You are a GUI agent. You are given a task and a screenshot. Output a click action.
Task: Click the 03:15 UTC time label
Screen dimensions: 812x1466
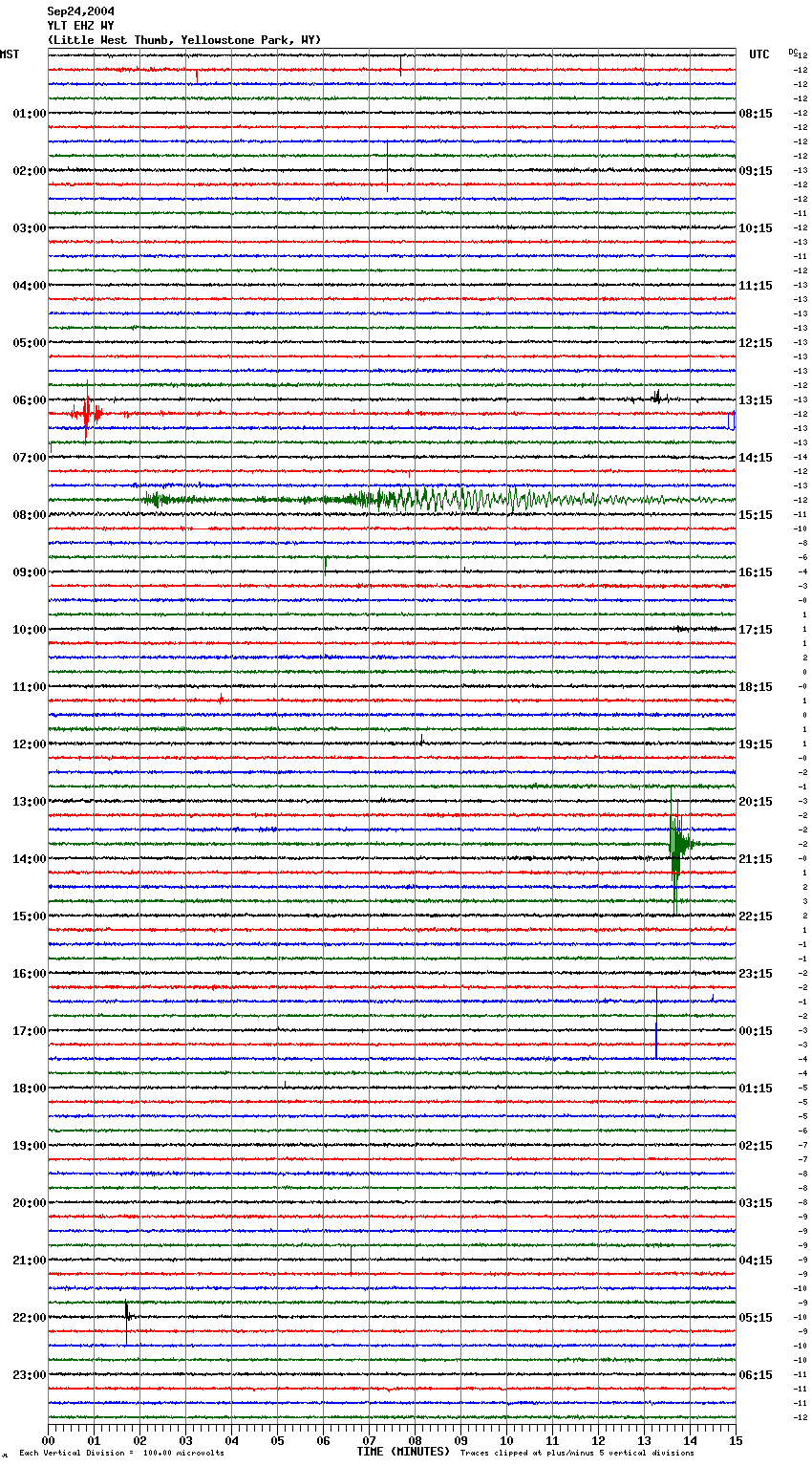point(756,1203)
